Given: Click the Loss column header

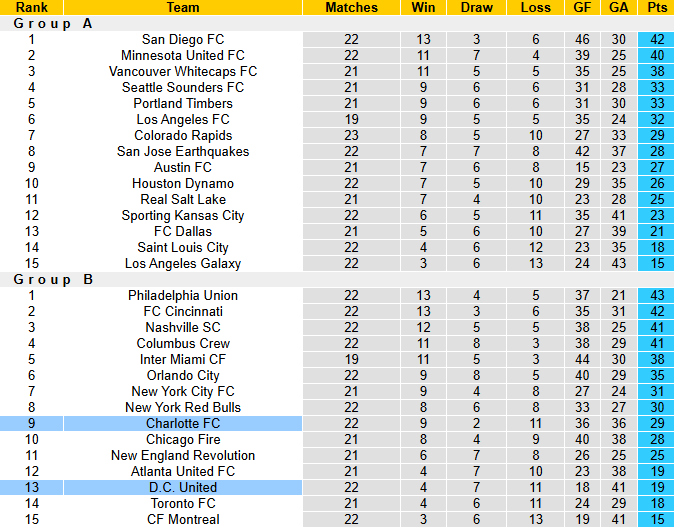Looking at the screenshot, I should click(536, 7).
